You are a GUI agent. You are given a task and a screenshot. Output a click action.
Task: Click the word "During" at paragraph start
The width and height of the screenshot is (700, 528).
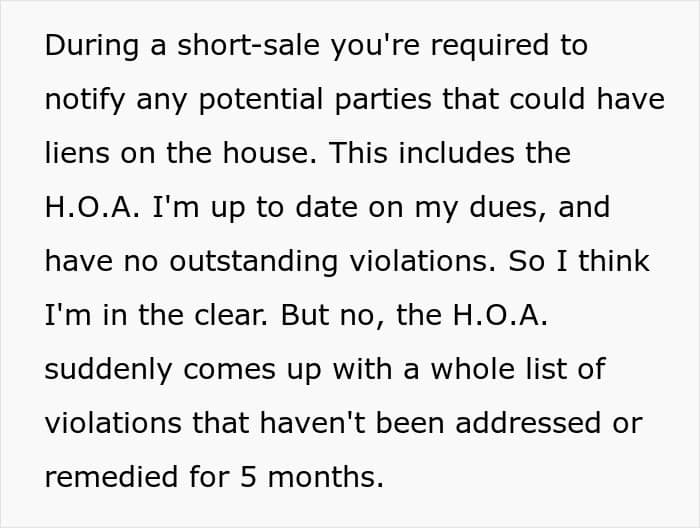click(92, 46)
